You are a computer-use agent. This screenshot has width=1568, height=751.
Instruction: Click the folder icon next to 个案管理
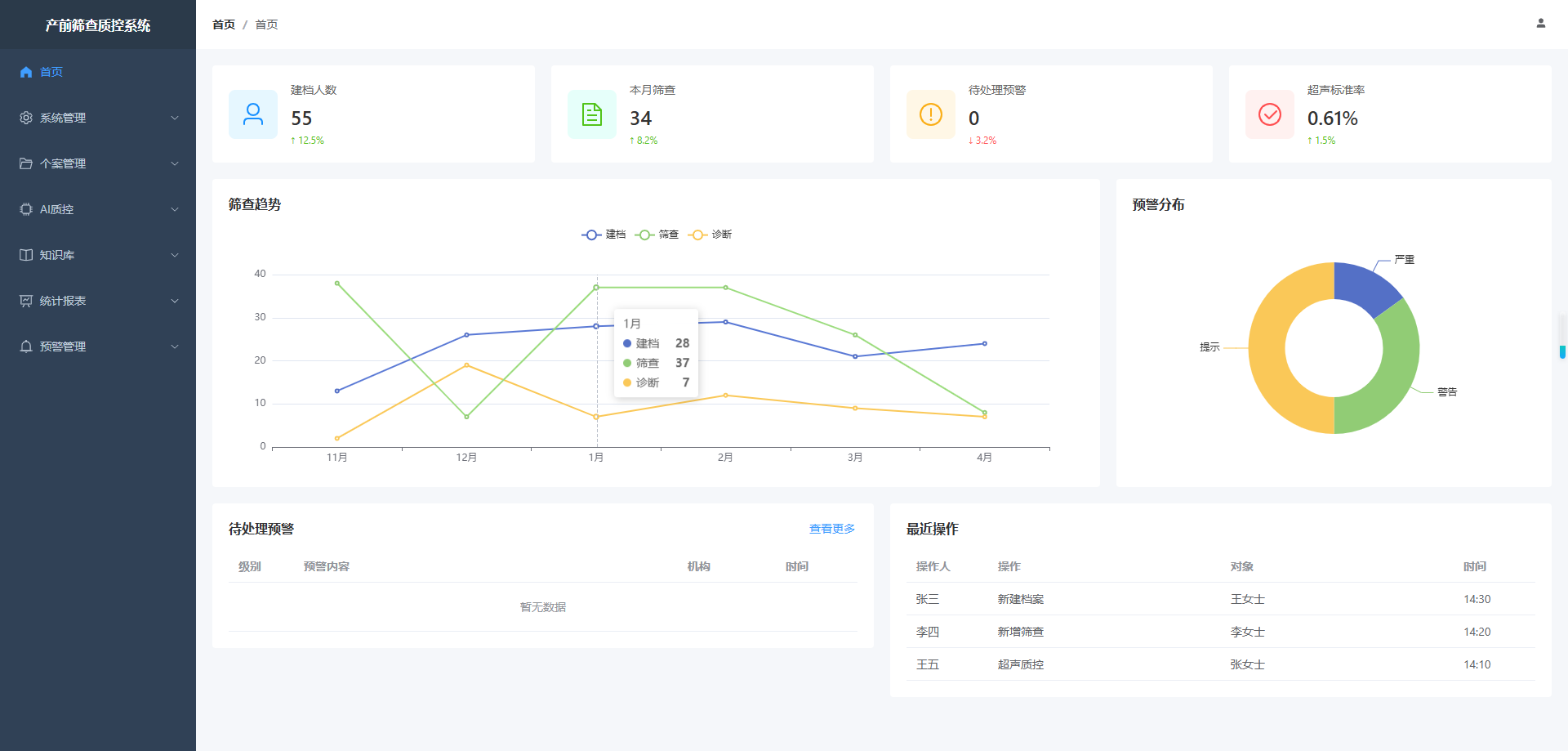[26, 163]
